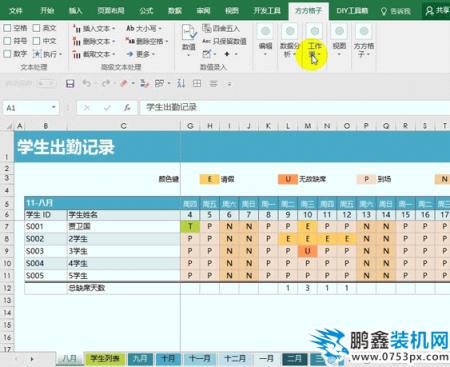Image resolution: width=450 pixels, height=367 pixels.
Task: Click the Undo arrow icon
Action: (x=87, y=83)
